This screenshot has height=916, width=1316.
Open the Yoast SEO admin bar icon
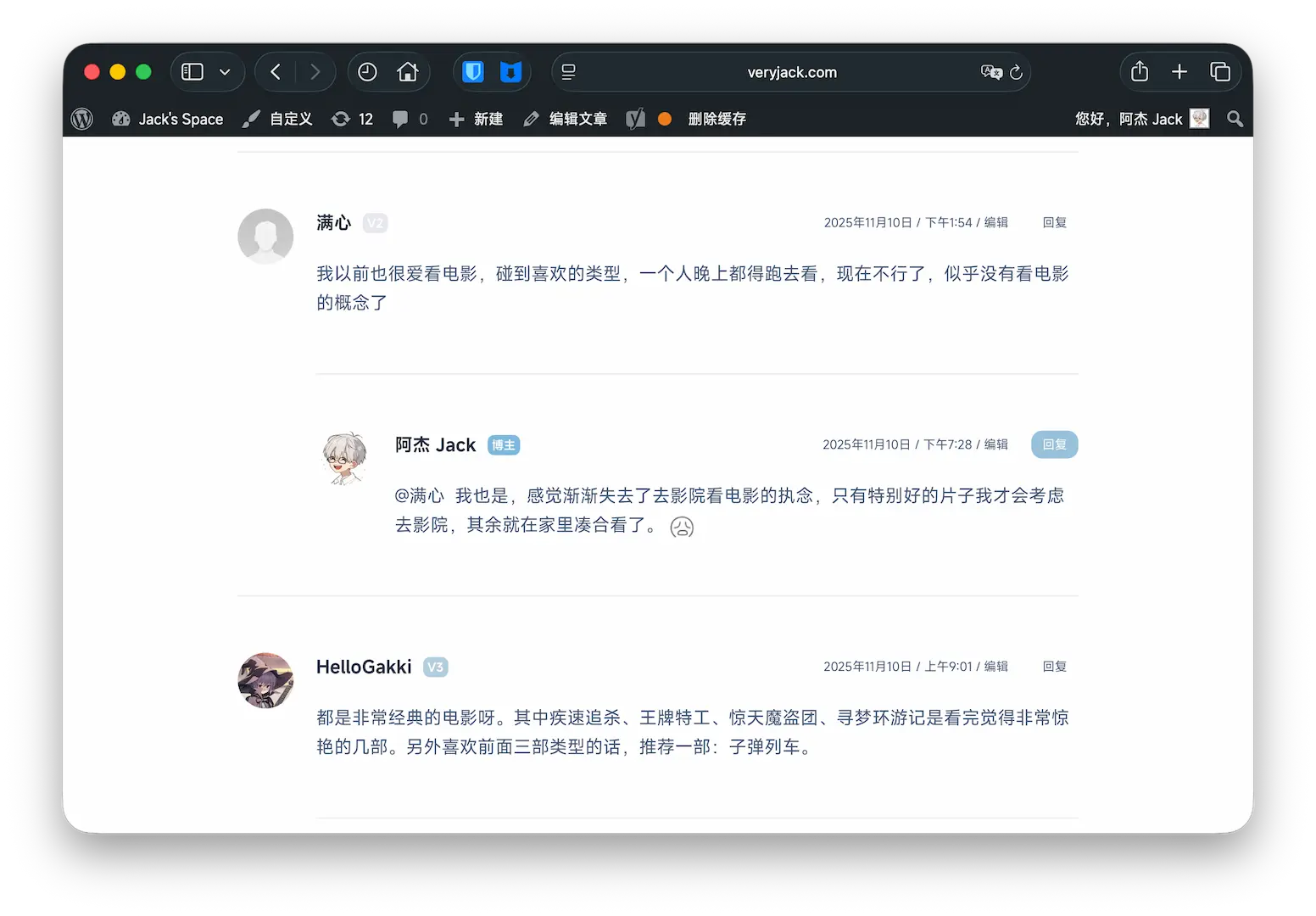coord(635,119)
